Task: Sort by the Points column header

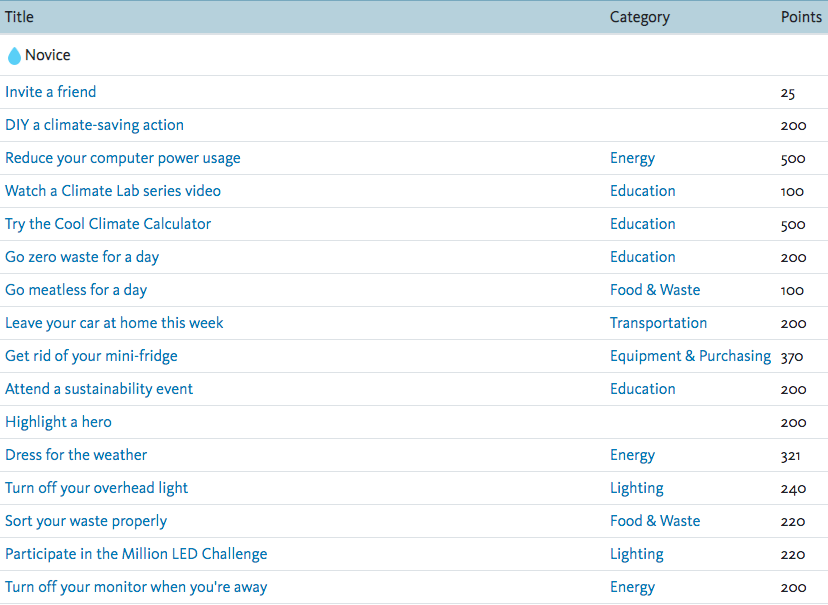Action: 801,17
